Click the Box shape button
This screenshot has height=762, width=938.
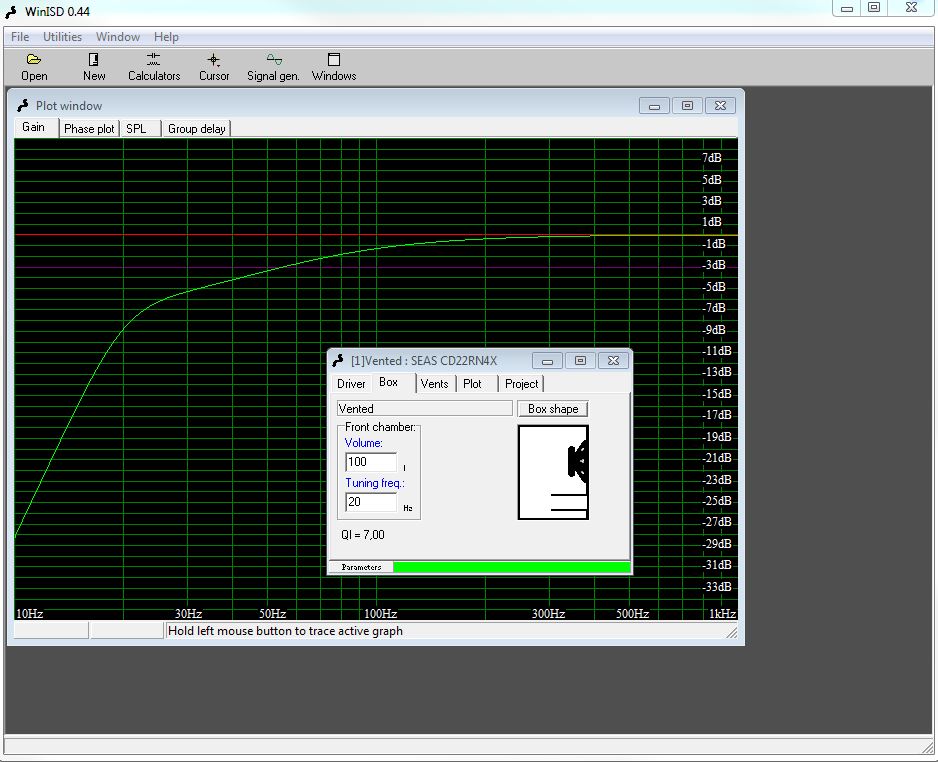[553, 409]
